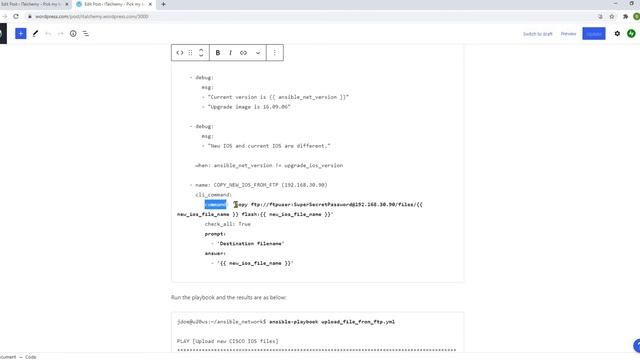Toggle bold formatting in block toolbar
The image size is (640, 360).
(x=218, y=53)
